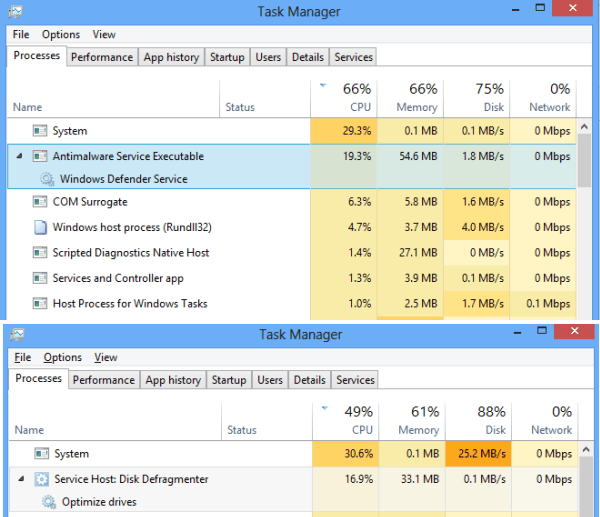Image resolution: width=600 pixels, height=517 pixels.
Task: Sort by Name column in top Task Manager
Action: pos(113,99)
